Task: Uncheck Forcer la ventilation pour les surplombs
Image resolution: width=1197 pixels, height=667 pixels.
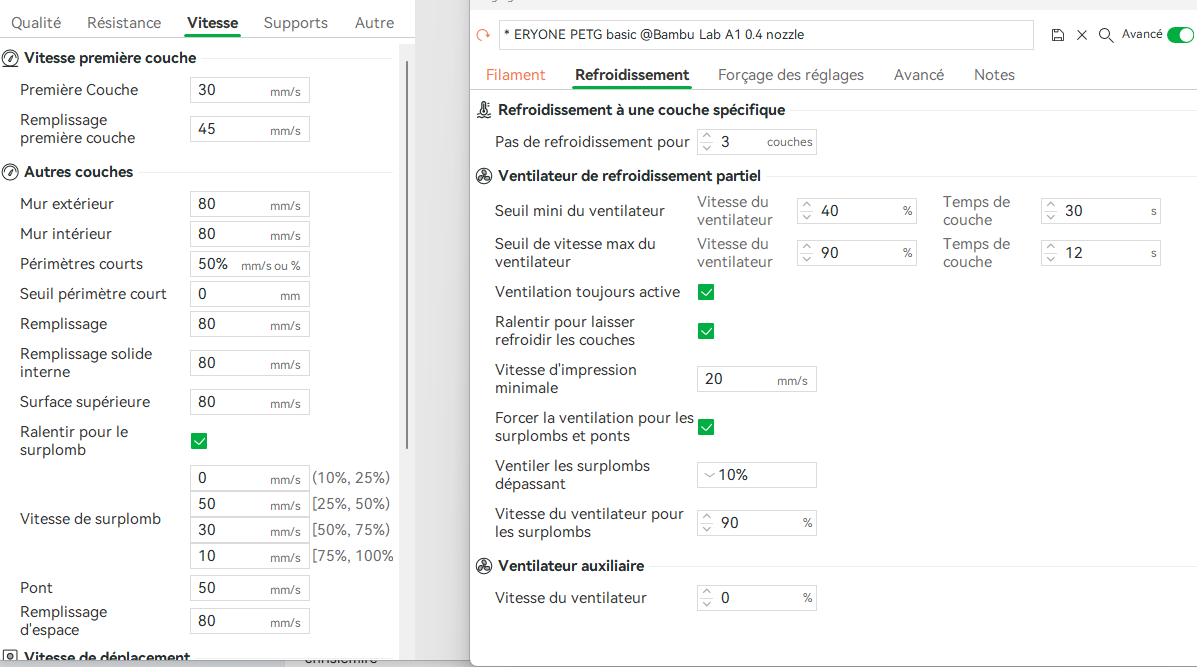Action: (x=706, y=427)
